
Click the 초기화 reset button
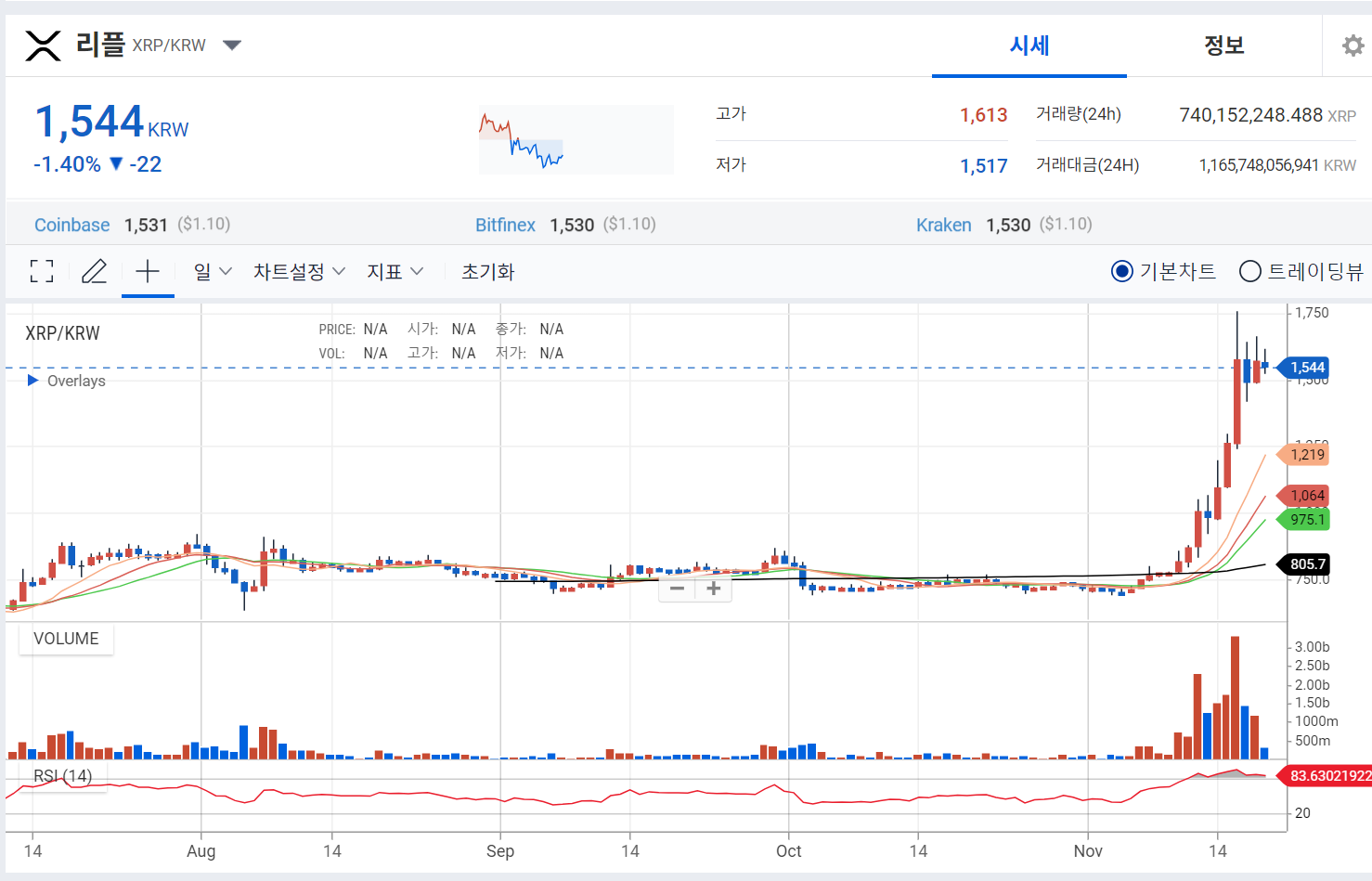click(487, 271)
